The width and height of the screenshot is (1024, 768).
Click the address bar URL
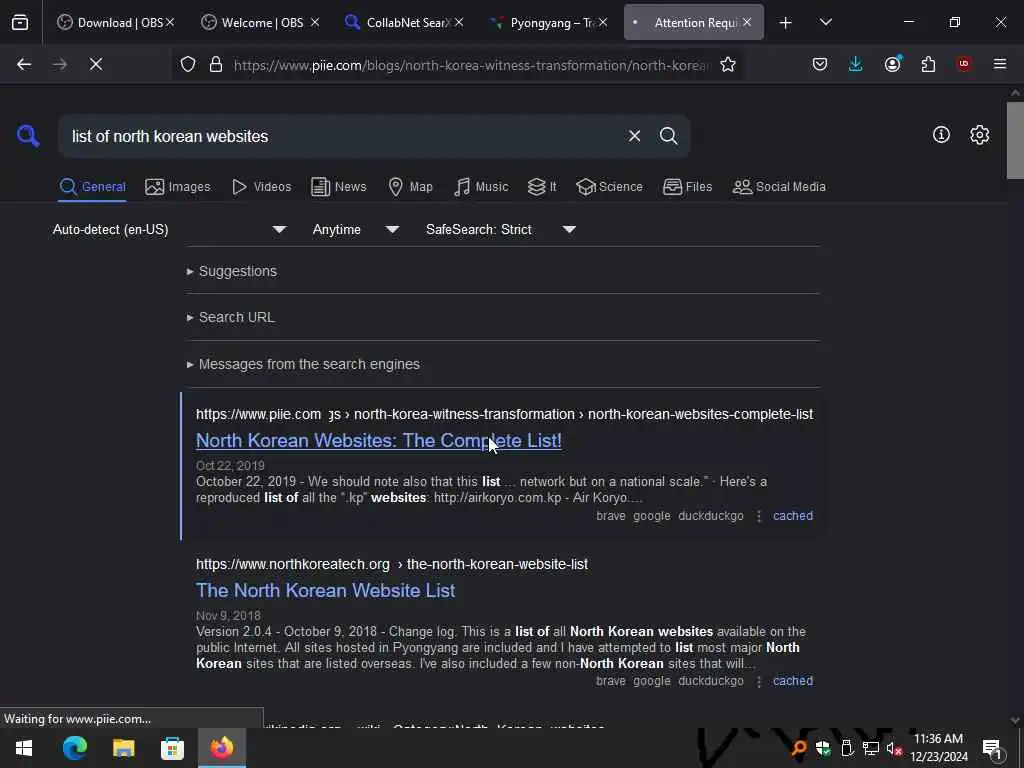click(x=471, y=65)
